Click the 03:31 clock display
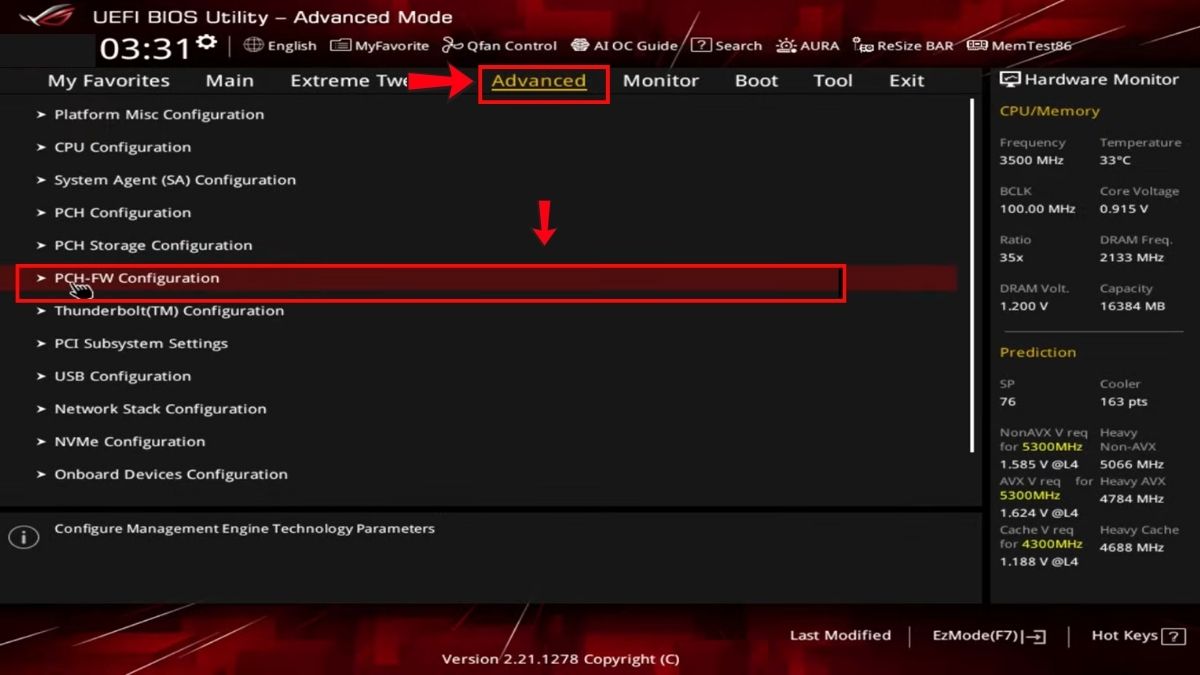 tap(145, 48)
